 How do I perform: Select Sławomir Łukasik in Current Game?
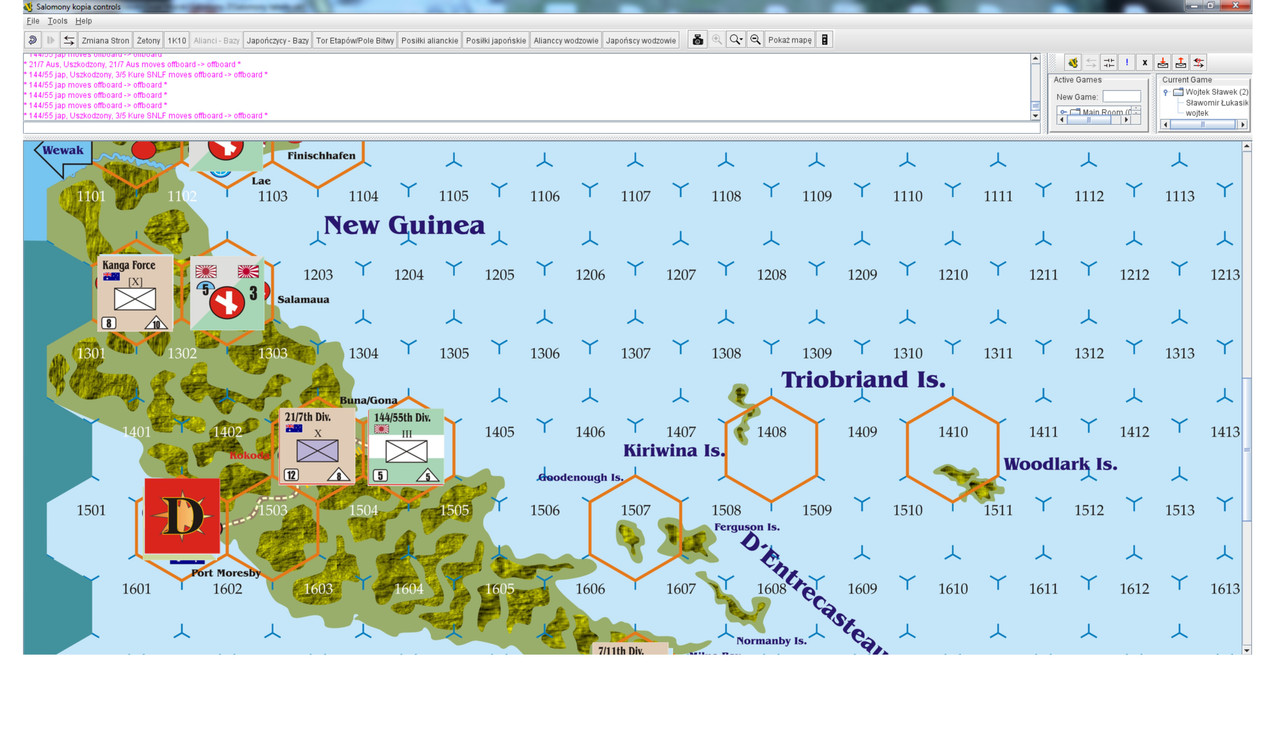coord(1217,102)
